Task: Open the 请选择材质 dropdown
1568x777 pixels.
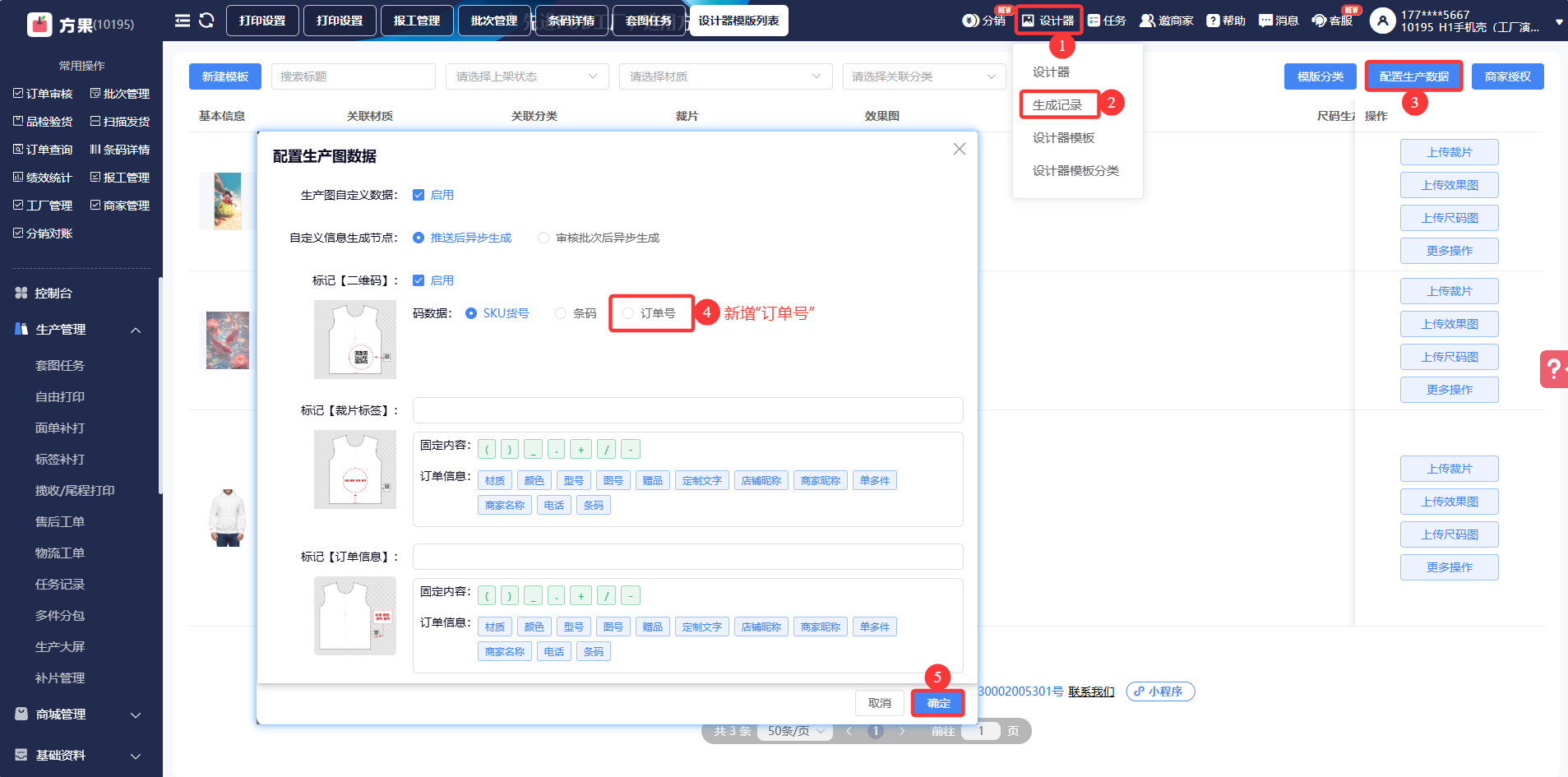Action: 724,76
